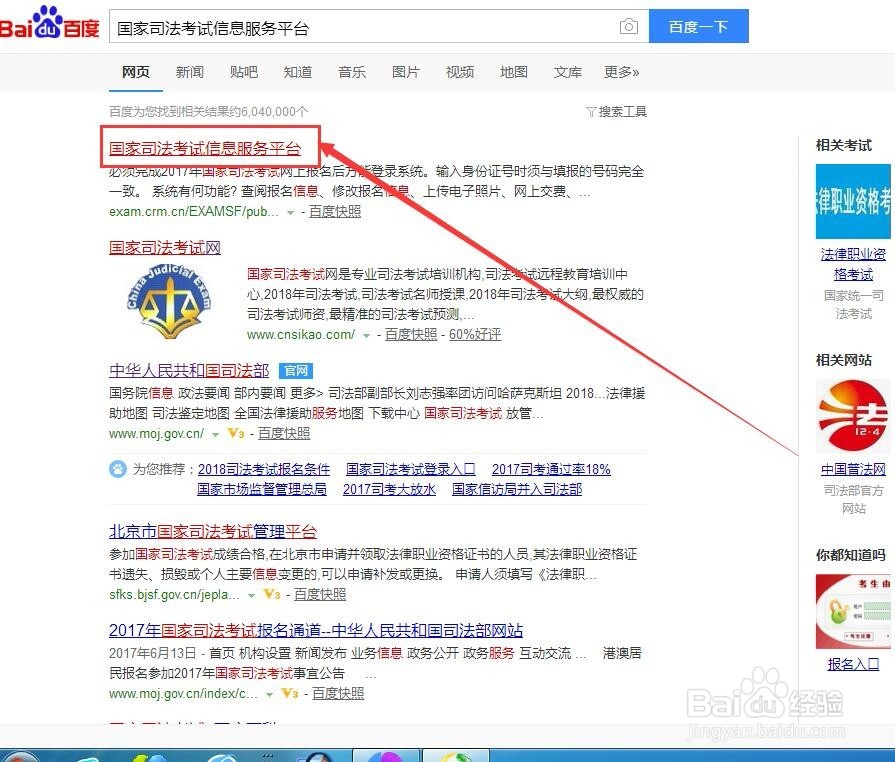895x762 pixels.
Task: Switch to the 图片 tab
Action: click(406, 72)
